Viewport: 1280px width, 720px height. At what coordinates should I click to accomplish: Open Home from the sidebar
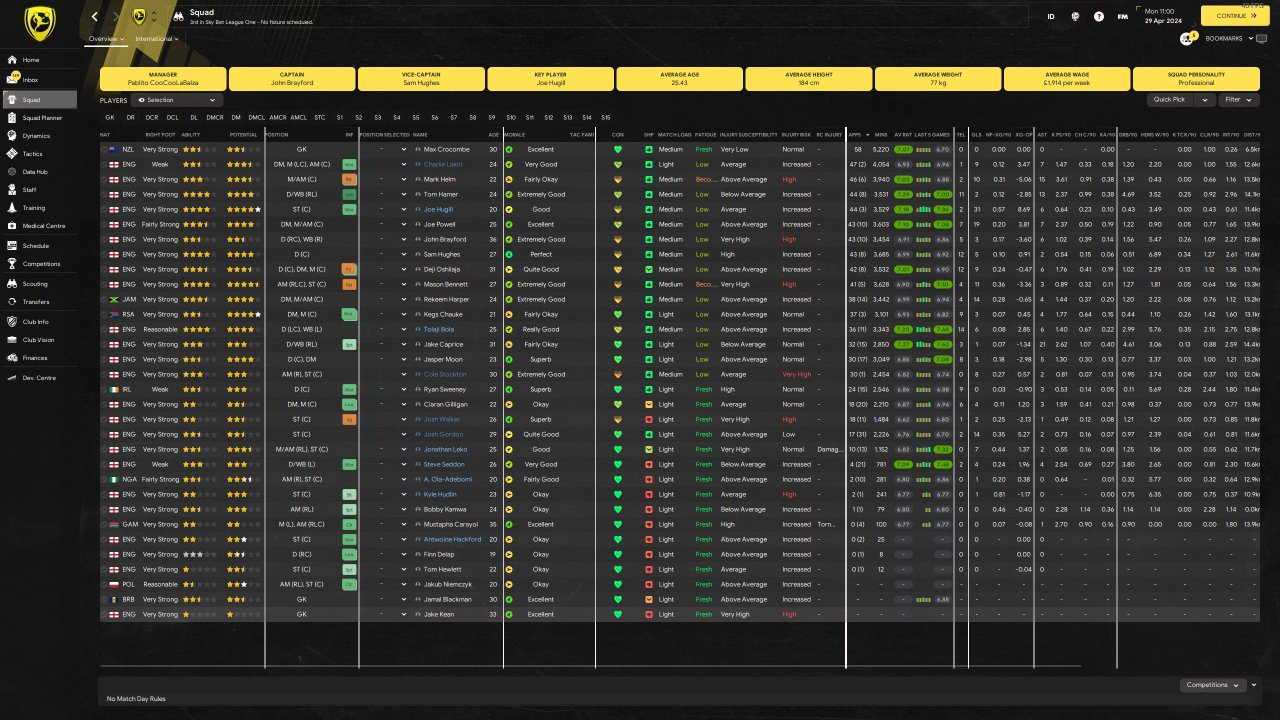tap(39, 60)
